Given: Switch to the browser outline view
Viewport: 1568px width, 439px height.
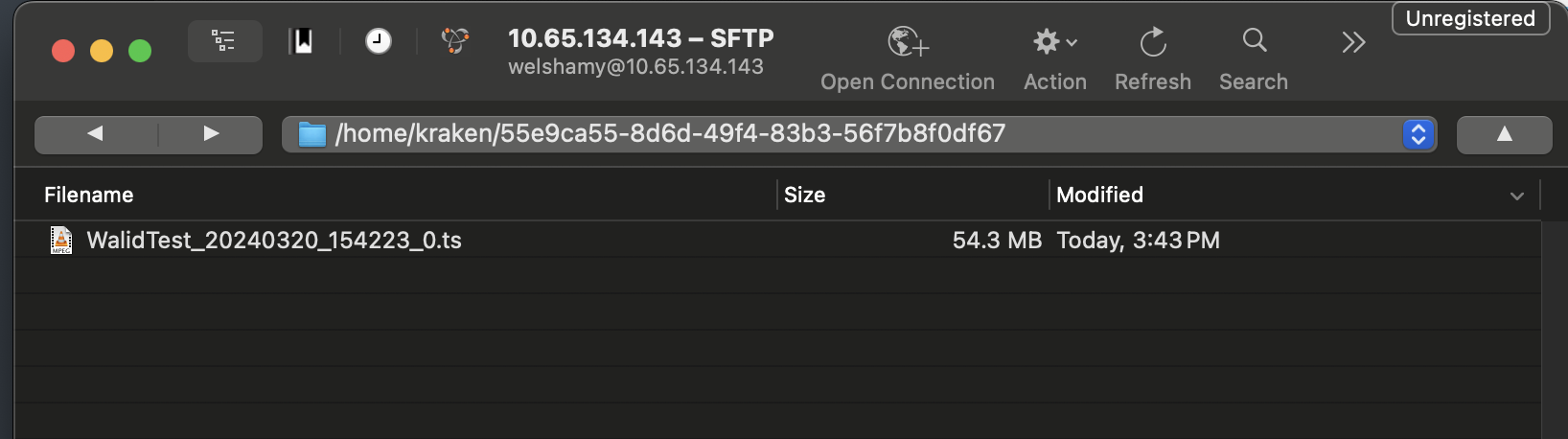Looking at the screenshot, I should pyautogui.click(x=224, y=41).
